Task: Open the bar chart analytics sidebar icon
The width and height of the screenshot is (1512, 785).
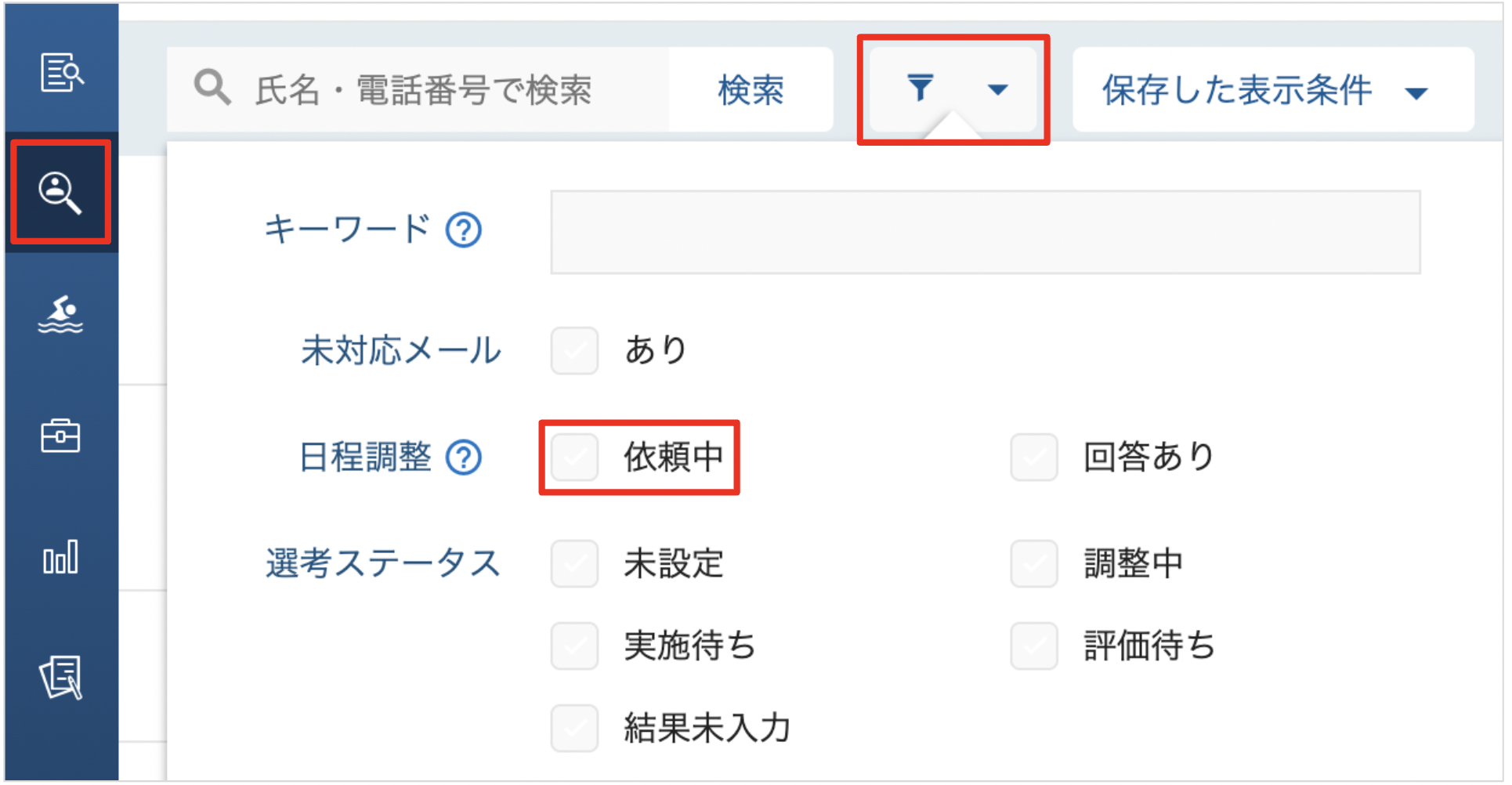Action: [60, 557]
